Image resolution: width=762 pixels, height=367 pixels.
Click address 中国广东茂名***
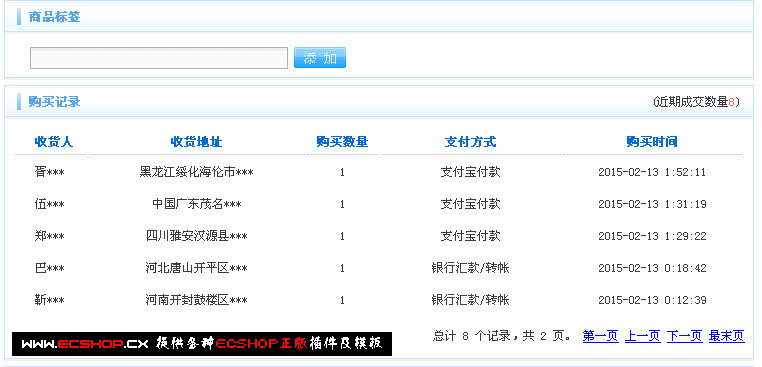(196, 204)
